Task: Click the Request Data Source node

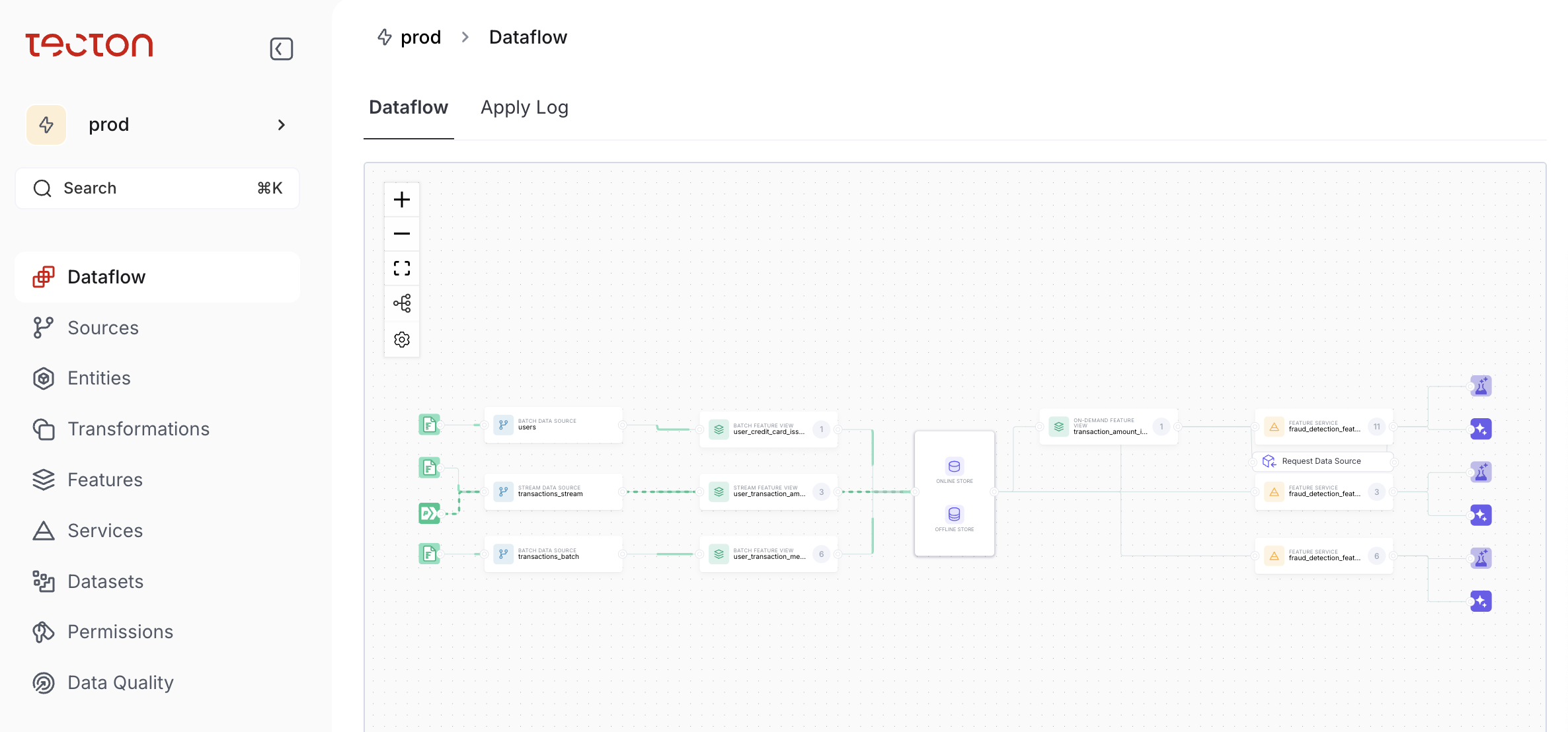Action: pyautogui.click(x=1321, y=461)
